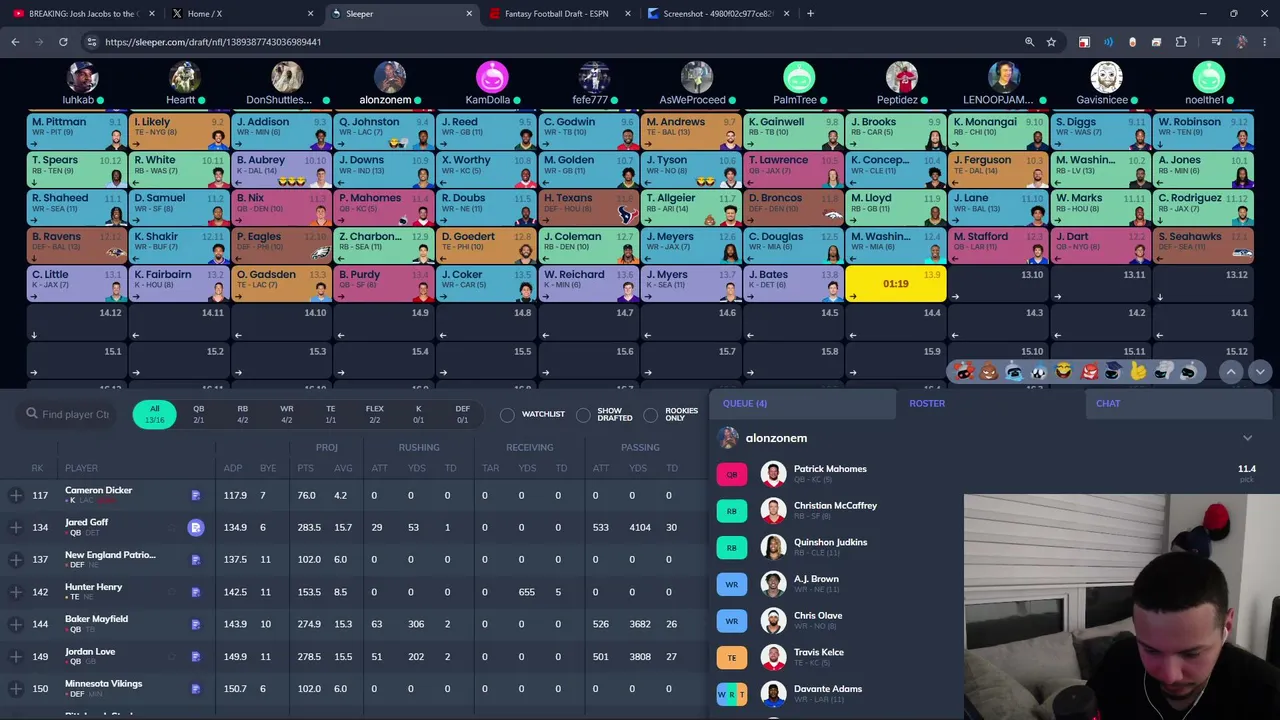Add Jared Goff with the plus icon

tap(15, 527)
